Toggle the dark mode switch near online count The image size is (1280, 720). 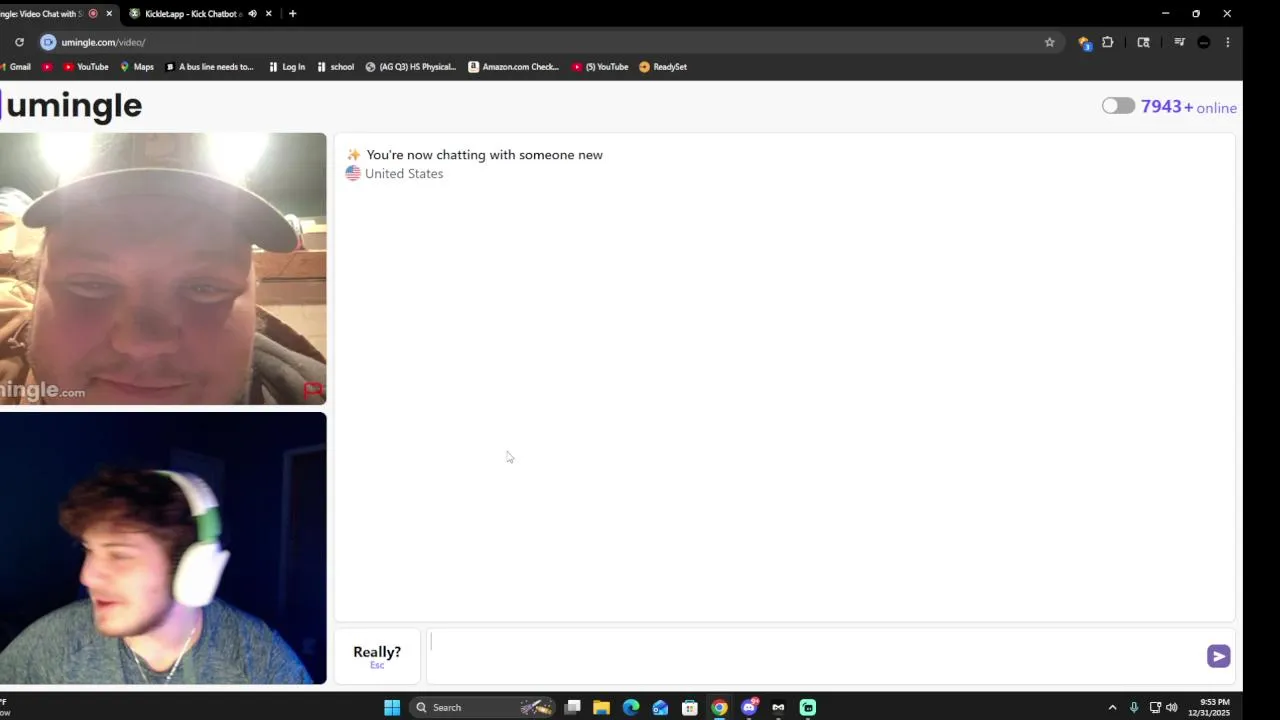[1118, 106]
